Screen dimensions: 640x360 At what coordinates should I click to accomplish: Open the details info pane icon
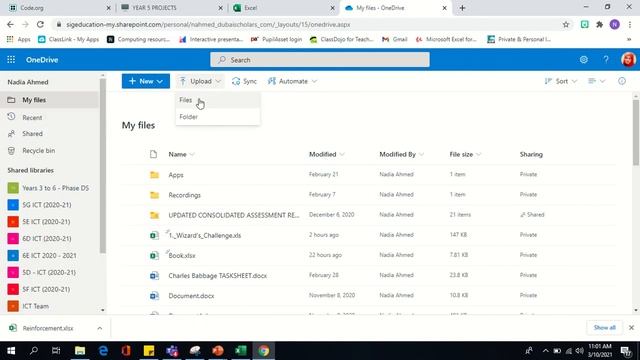[x=622, y=81]
